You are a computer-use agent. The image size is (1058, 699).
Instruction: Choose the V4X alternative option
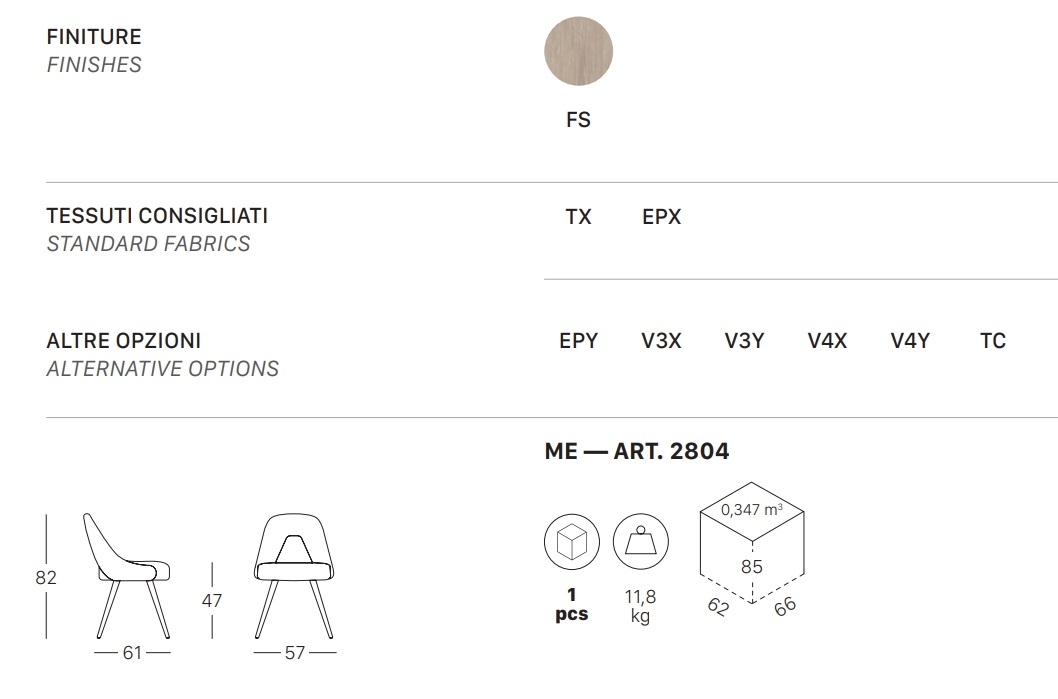[827, 341]
